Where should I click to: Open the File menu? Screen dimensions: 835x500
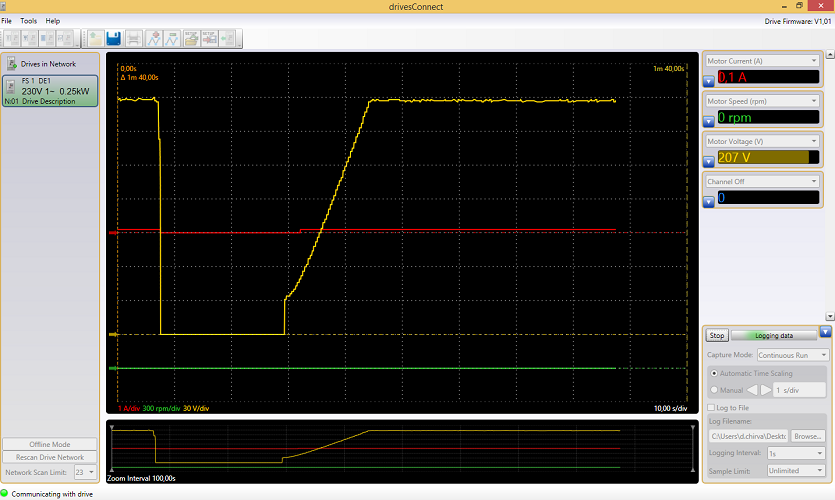(6, 21)
